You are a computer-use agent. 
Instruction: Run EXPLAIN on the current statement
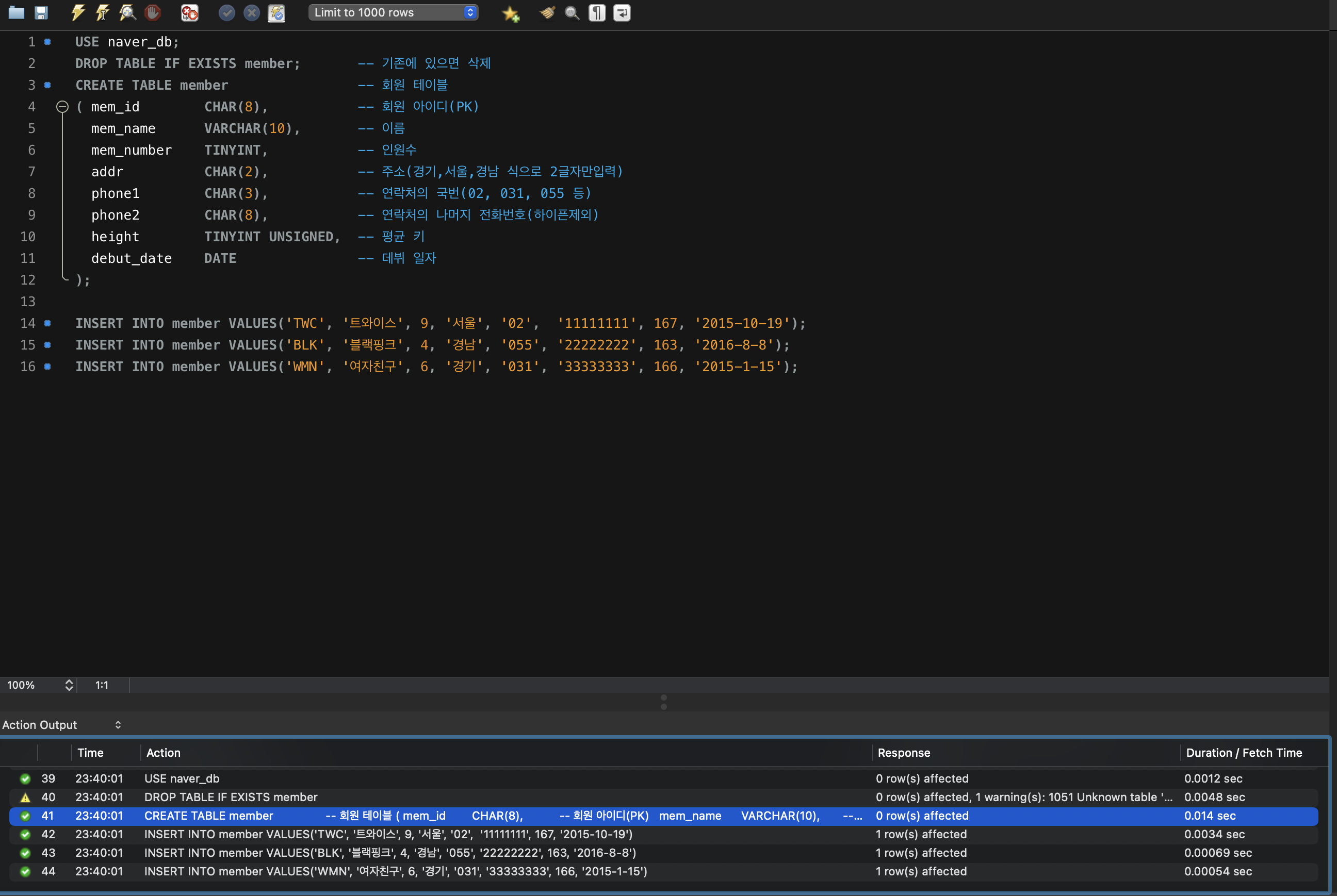tap(127, 12)
